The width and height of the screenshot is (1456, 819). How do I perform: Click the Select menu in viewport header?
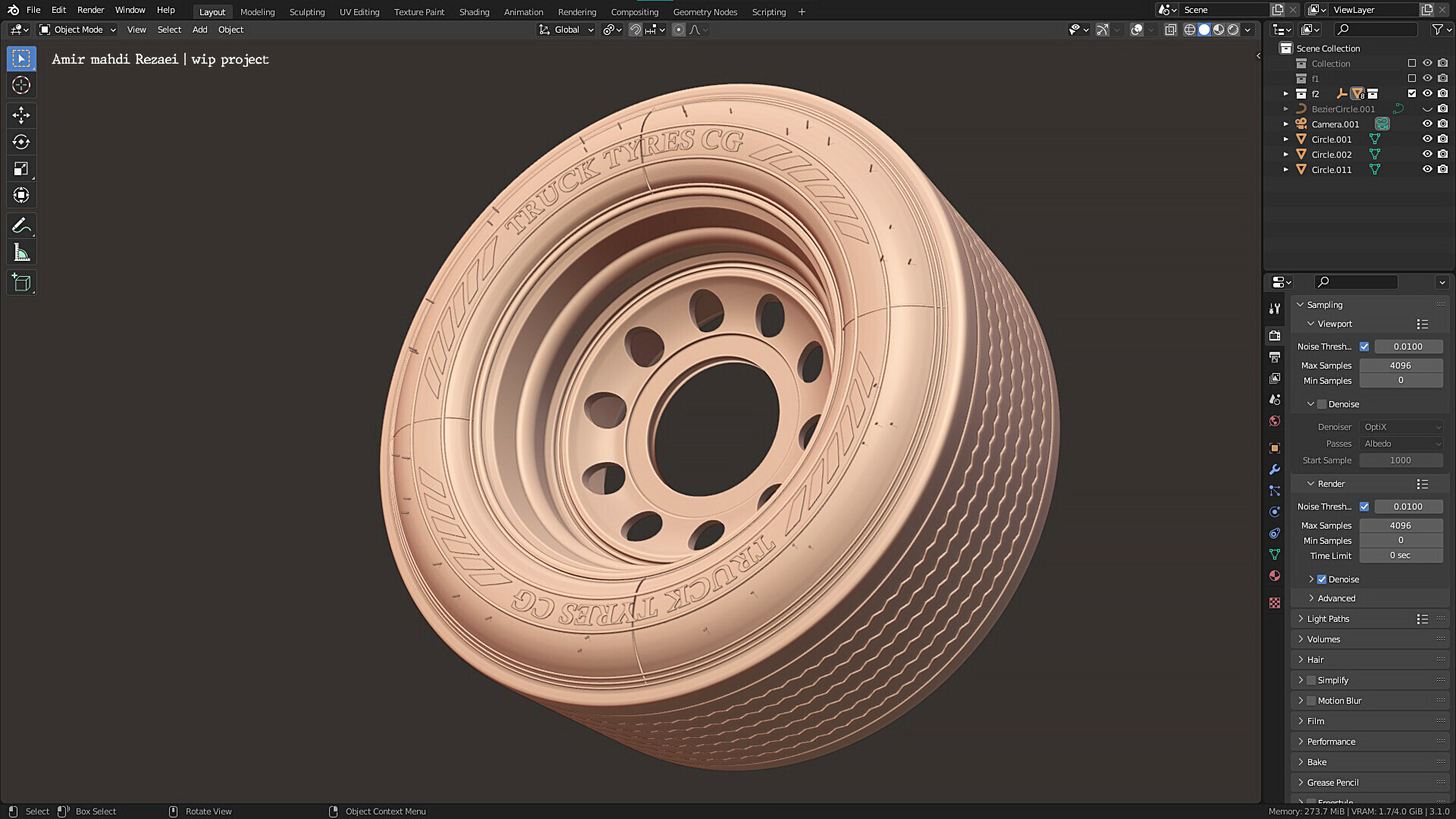168,30
